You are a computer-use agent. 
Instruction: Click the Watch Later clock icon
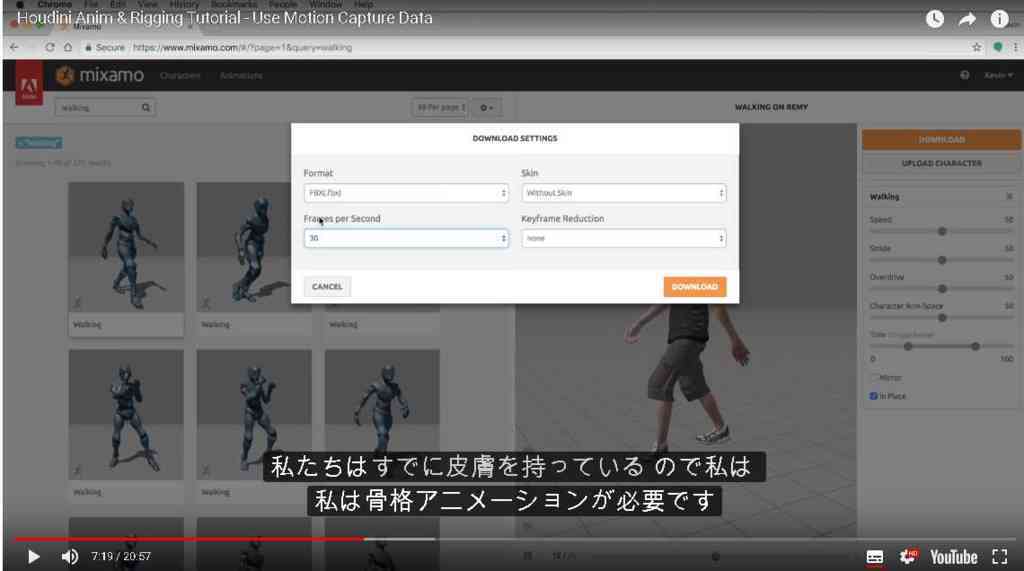pos(935,19)
